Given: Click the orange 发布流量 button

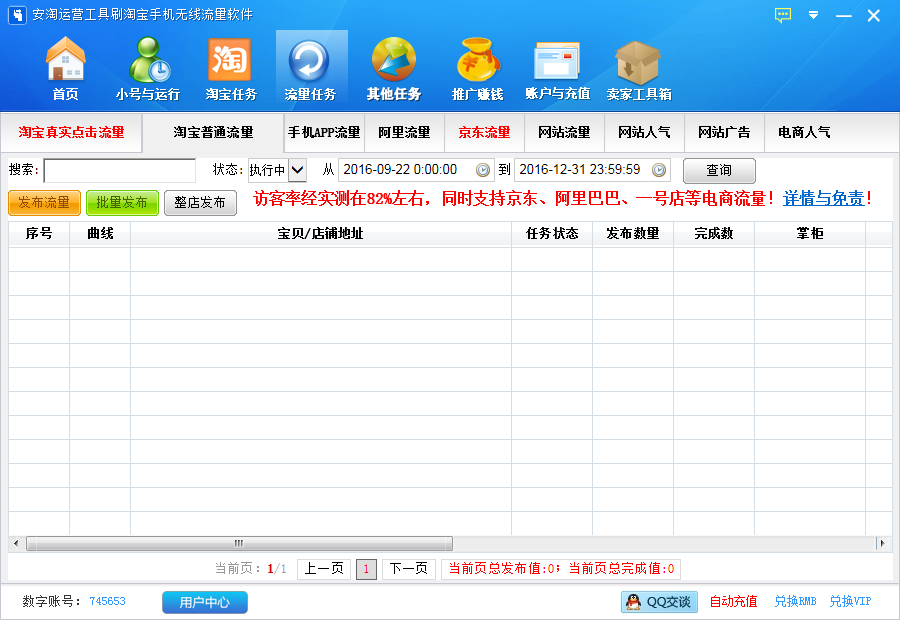Looking at the screenshot, I should click(44, 203).
